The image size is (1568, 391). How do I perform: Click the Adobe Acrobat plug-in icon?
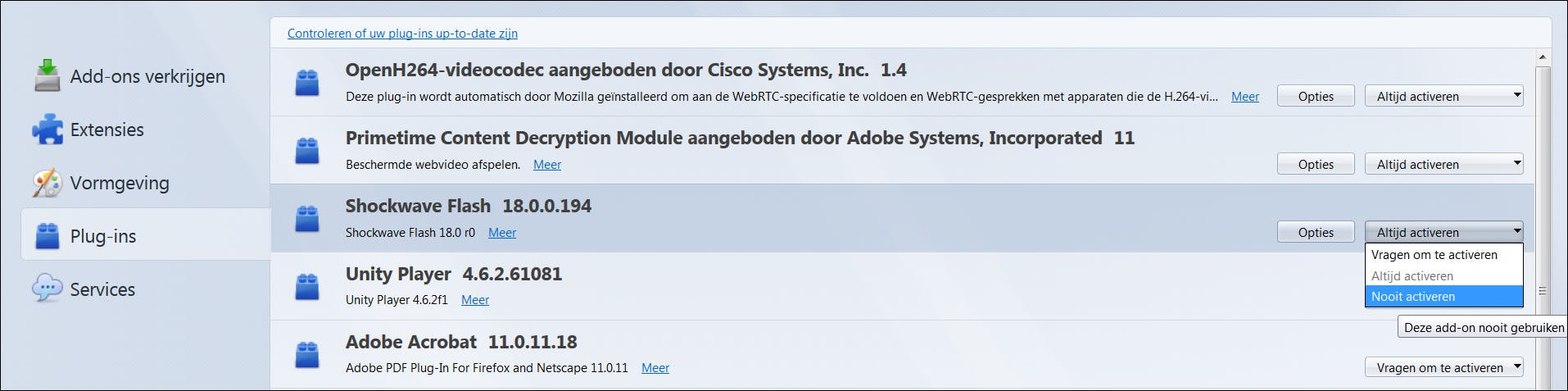(307, 355)
